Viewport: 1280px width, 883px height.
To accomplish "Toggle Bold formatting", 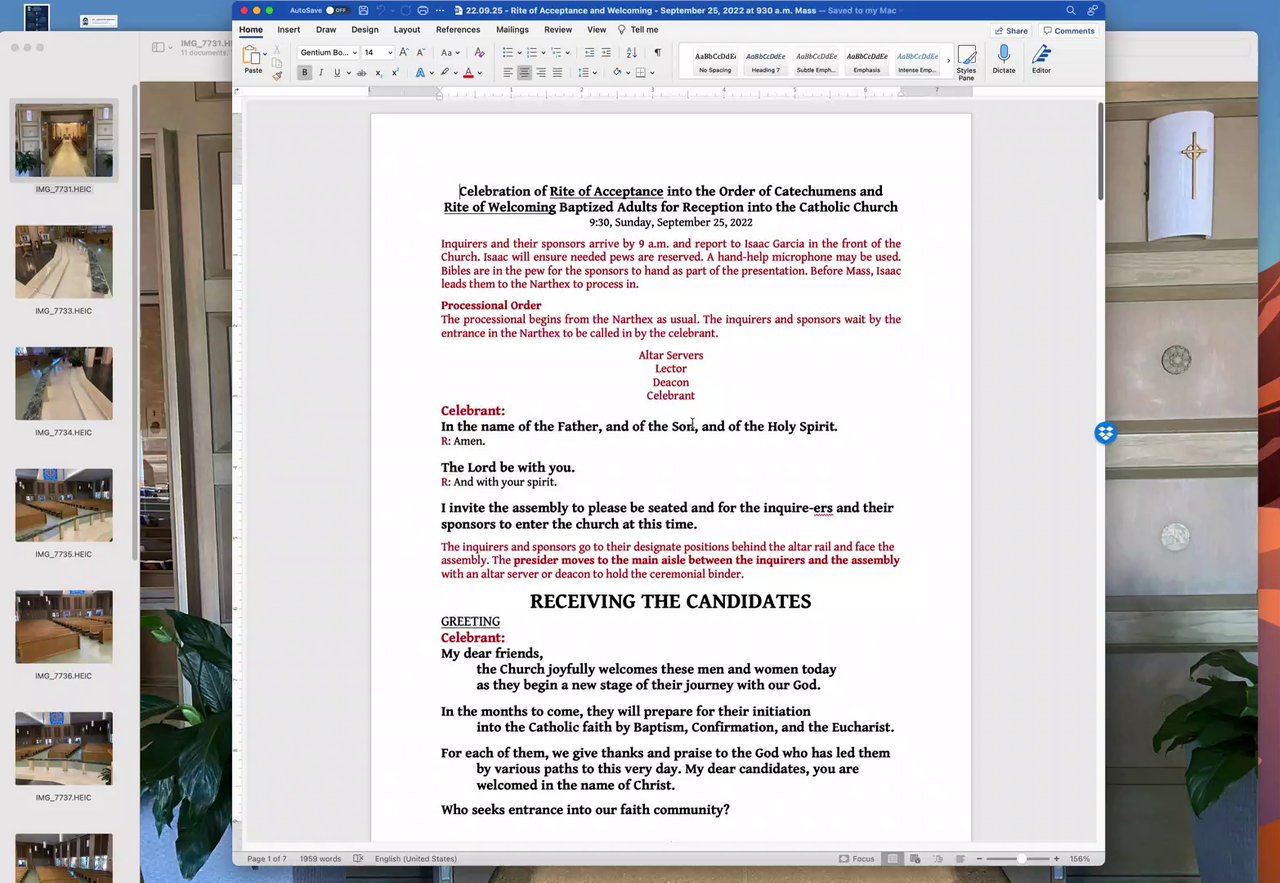I will coord(304,73).
